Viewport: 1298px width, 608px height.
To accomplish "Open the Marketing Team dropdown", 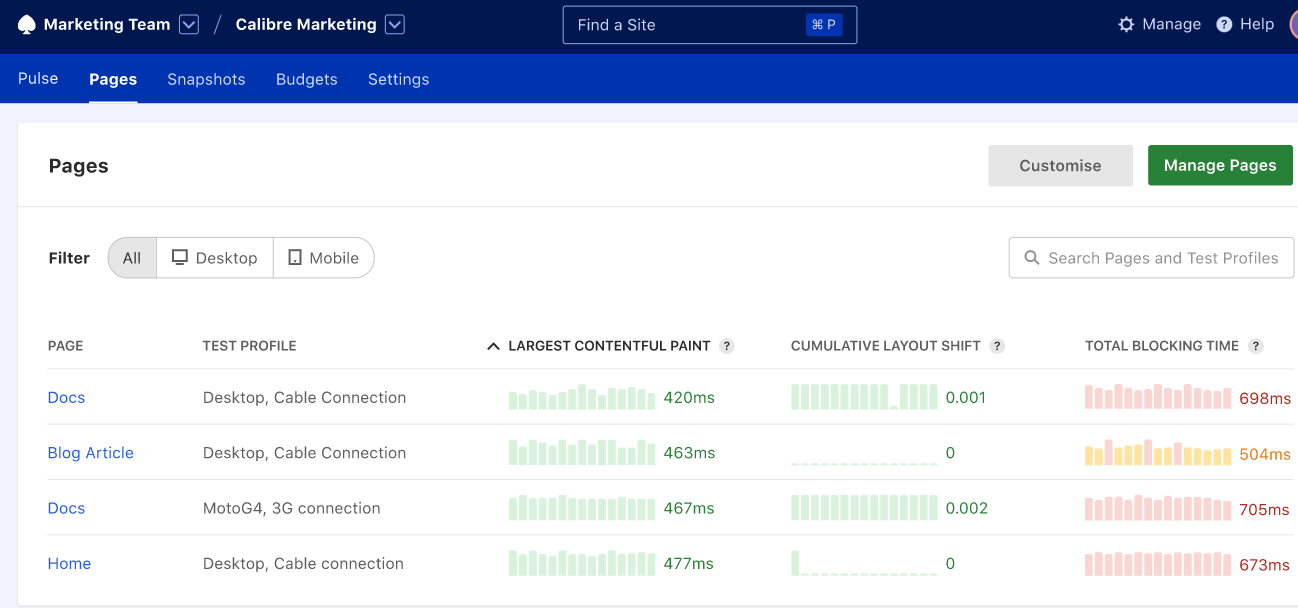I will point(188,24).
